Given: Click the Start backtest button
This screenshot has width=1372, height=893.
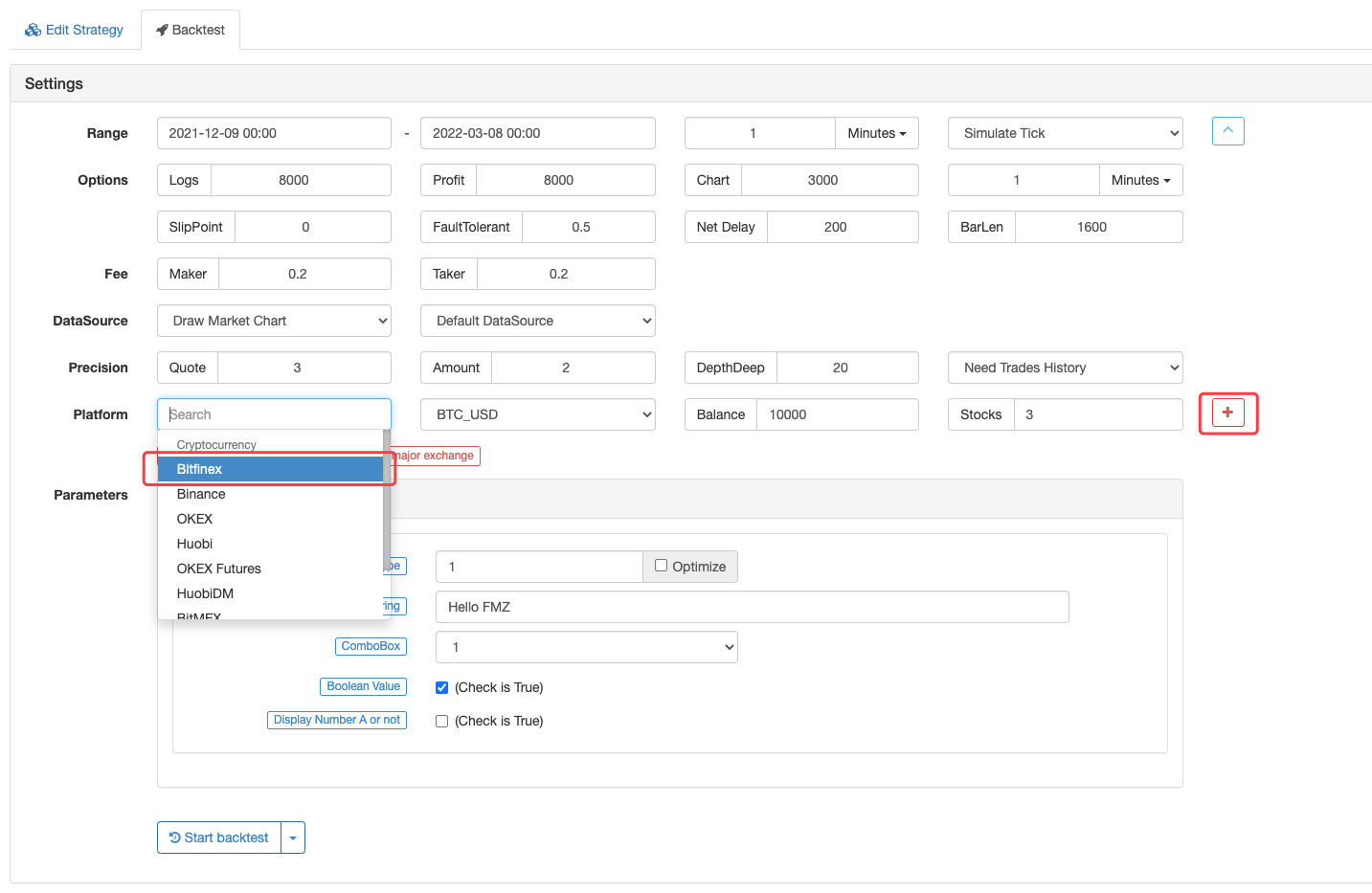Looking at the screenshot, I should 219,837.
